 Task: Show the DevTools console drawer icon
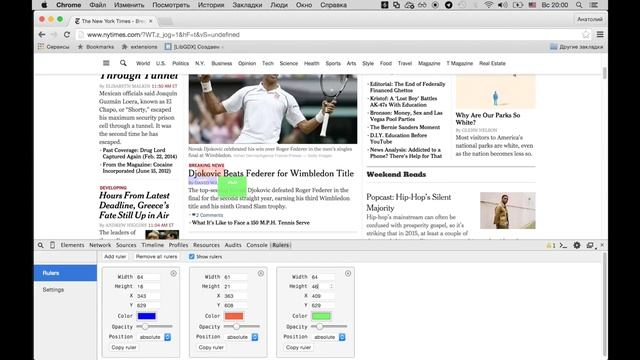(563, 245)
